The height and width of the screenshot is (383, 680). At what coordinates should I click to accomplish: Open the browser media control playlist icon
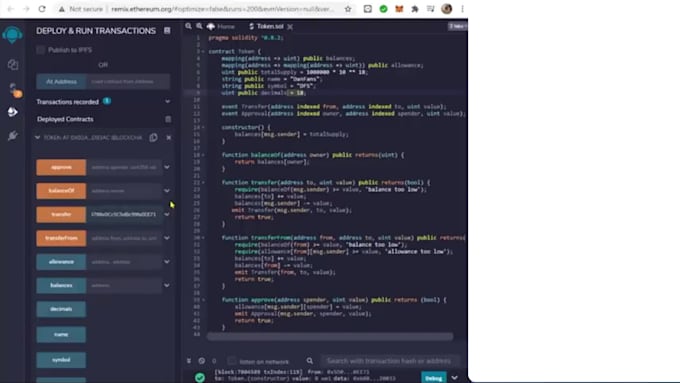click(430, 9)
